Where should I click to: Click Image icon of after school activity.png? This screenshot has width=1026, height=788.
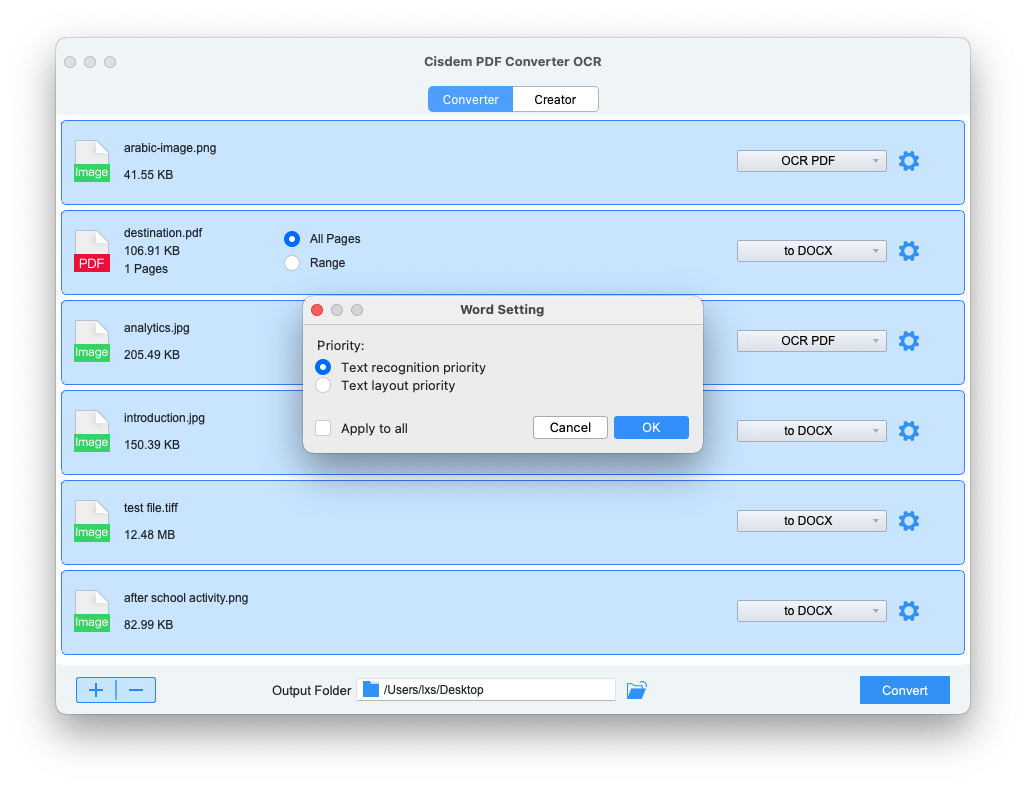92,611
